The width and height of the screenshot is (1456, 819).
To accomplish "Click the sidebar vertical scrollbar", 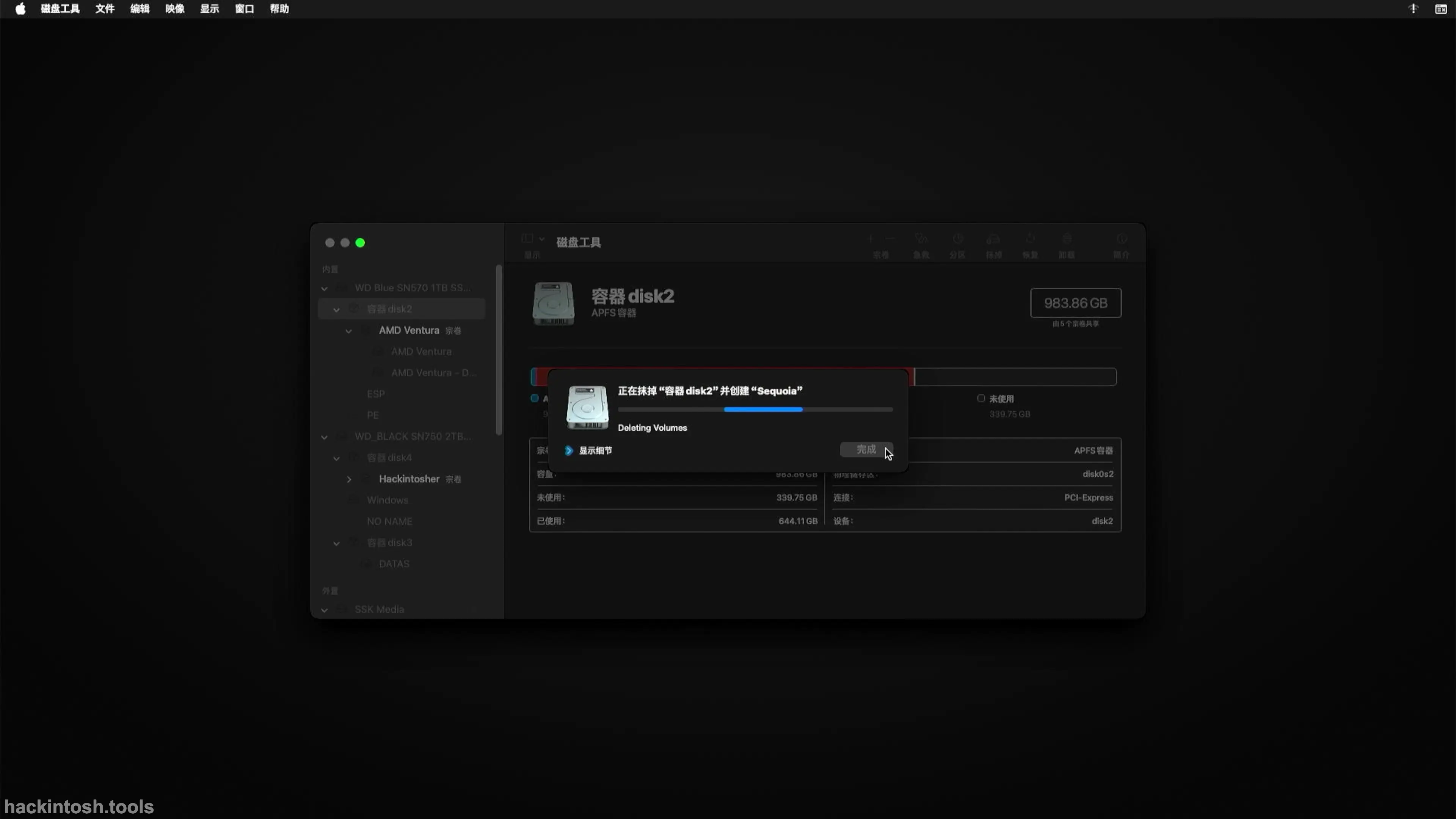I will pyautogui.click(x=499, y=349).
